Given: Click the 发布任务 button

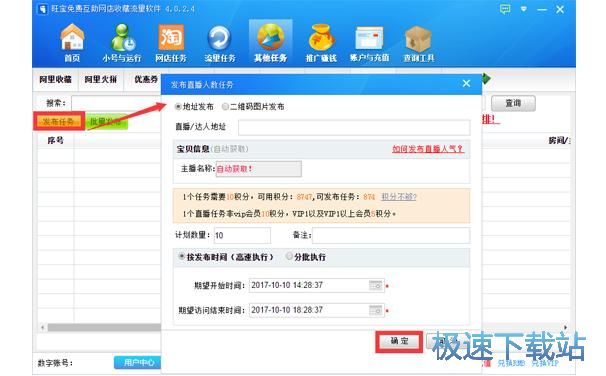Looking at the screenshot, I should pyautogui.click(x=58, y=122).
